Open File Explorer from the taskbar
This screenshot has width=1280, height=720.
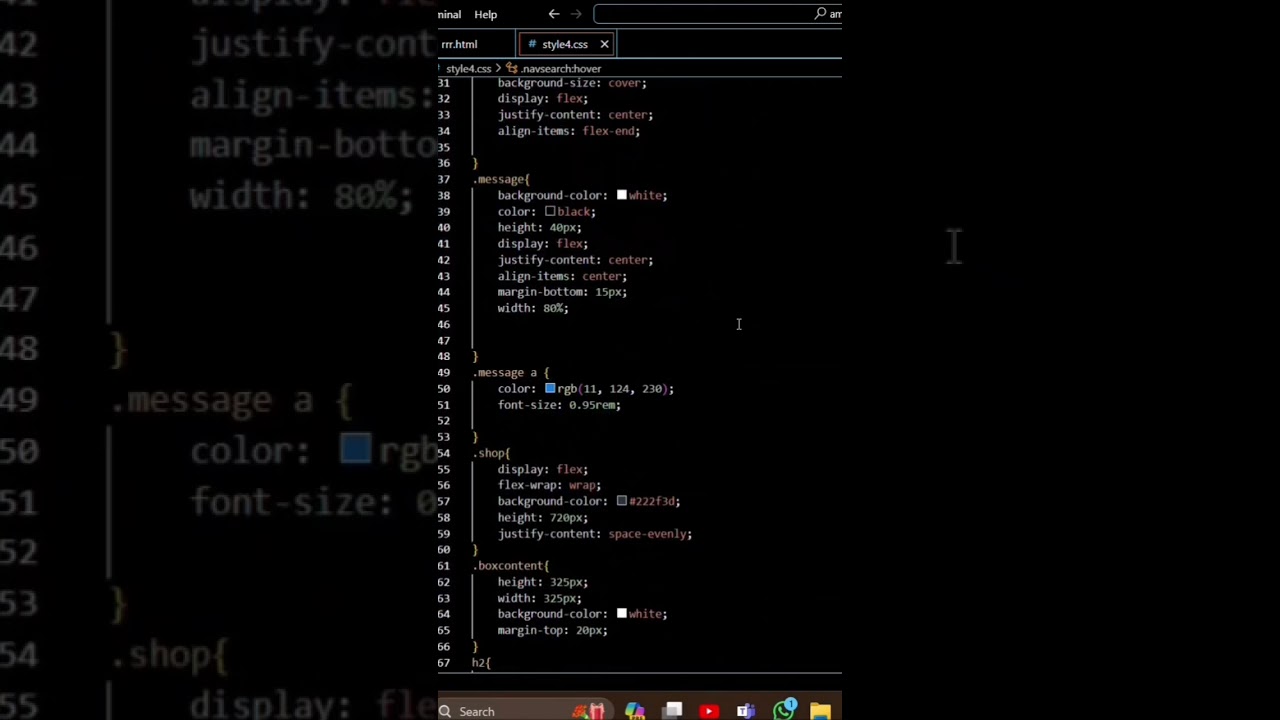pos(821,711)
